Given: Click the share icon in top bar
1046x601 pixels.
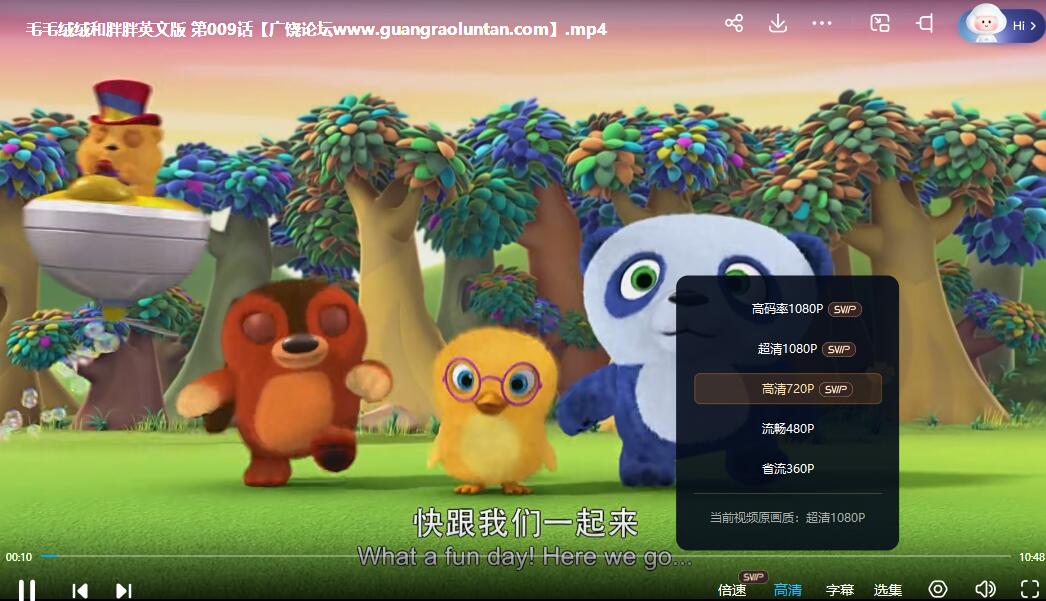Looking at the screenshot, I should (734, 23).
